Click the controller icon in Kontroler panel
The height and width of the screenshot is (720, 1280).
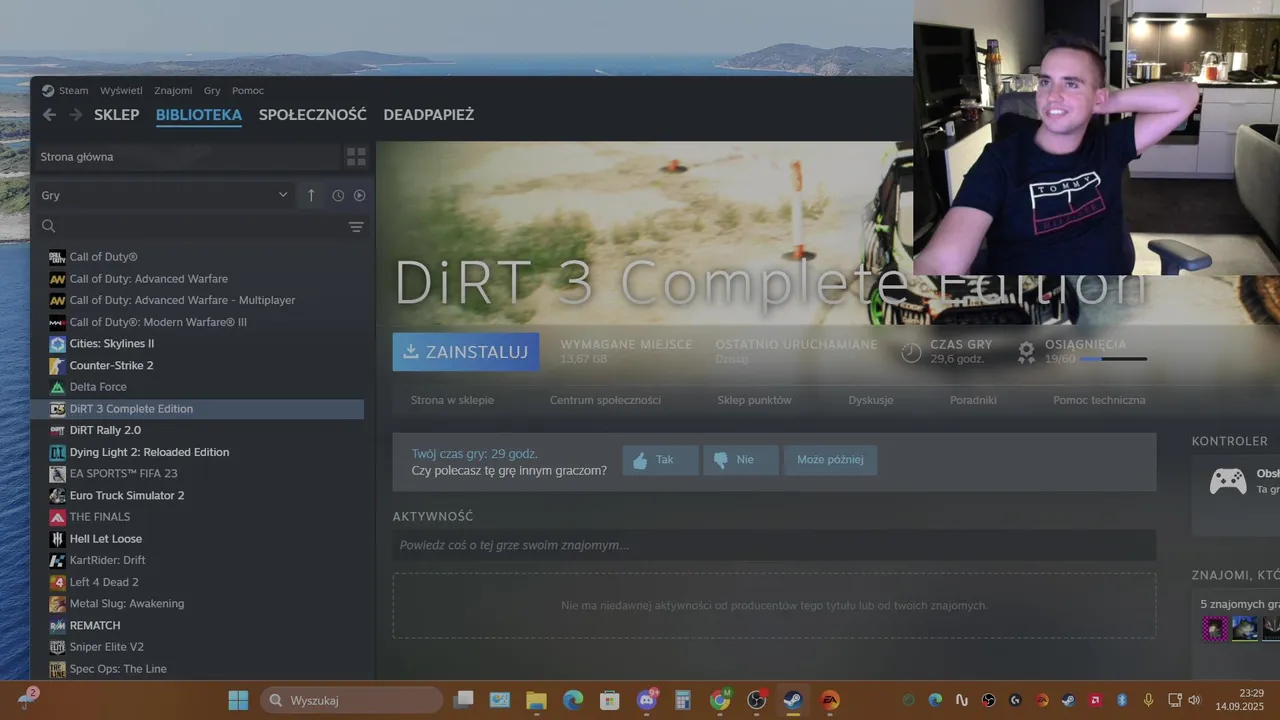pos(1228,482)
